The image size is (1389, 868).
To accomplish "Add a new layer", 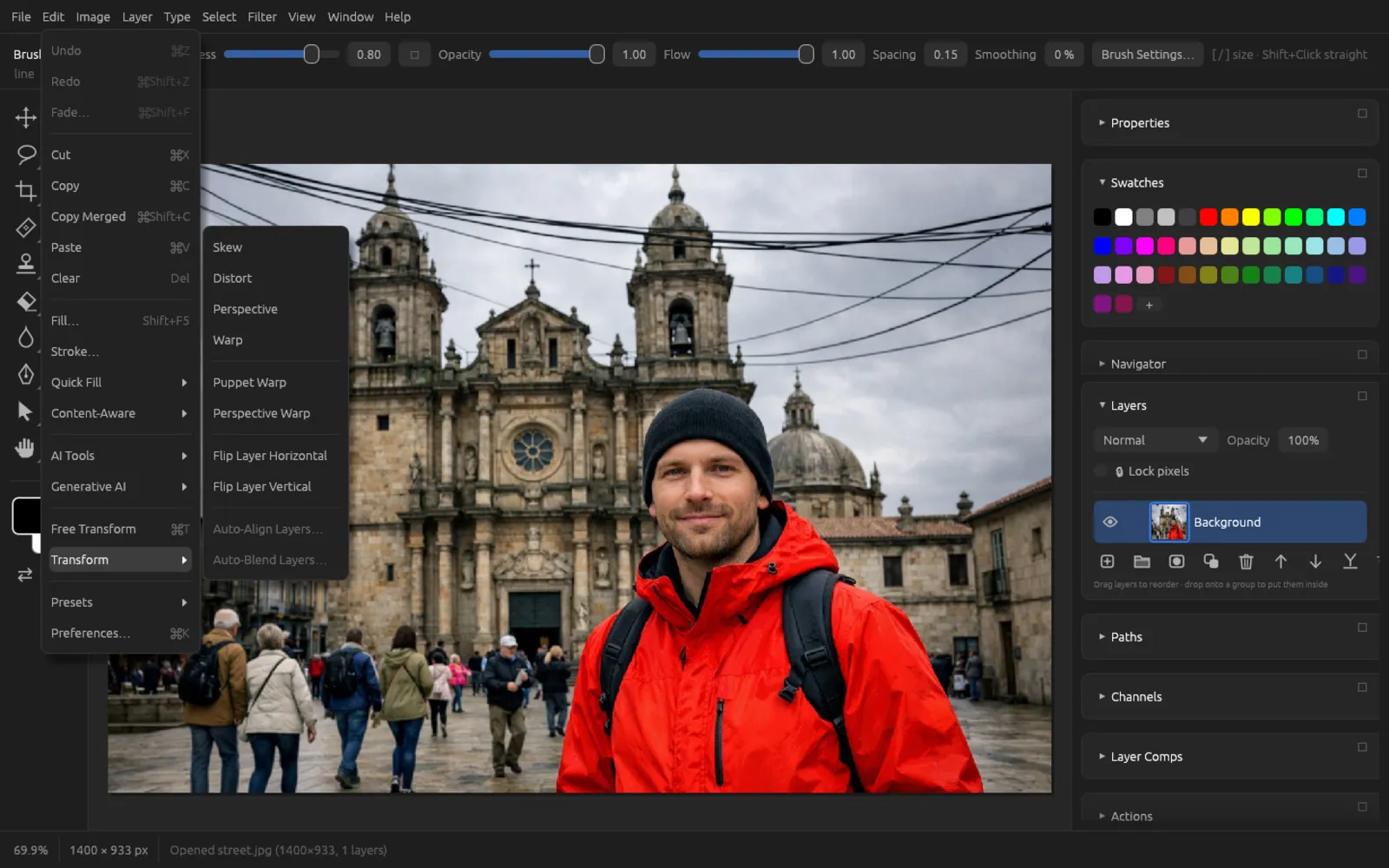I will pyautogui.click(x=1107, y=562).
